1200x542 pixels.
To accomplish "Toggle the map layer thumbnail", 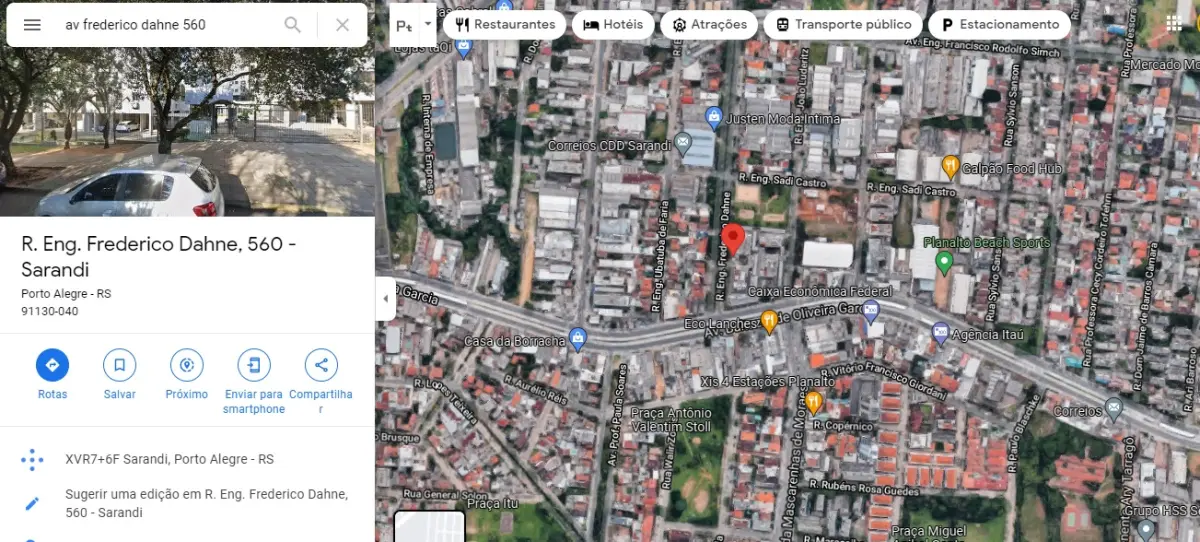I will point(429,527).
